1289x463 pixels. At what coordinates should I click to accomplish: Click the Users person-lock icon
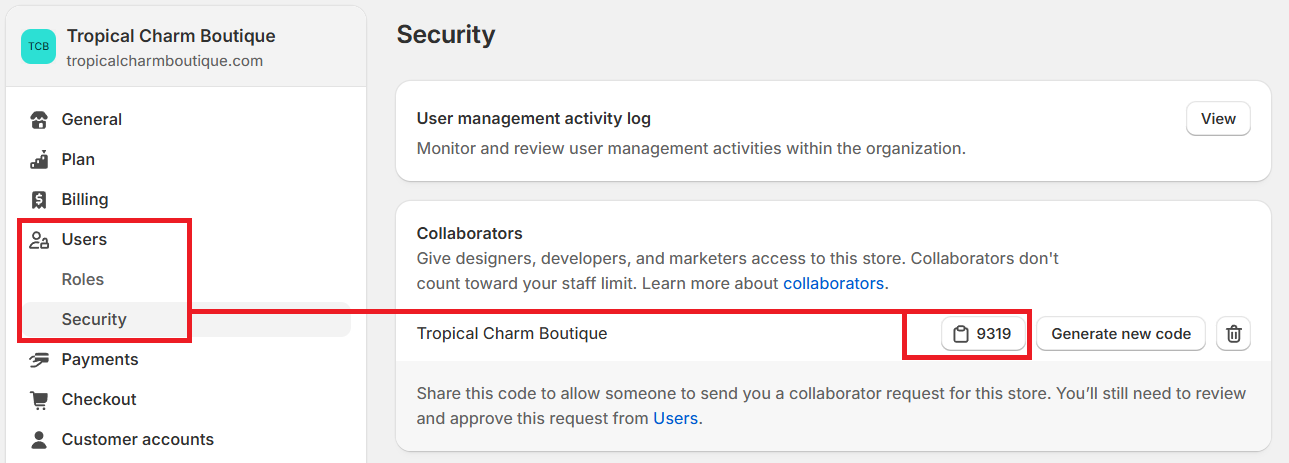[x=39, y=240]
